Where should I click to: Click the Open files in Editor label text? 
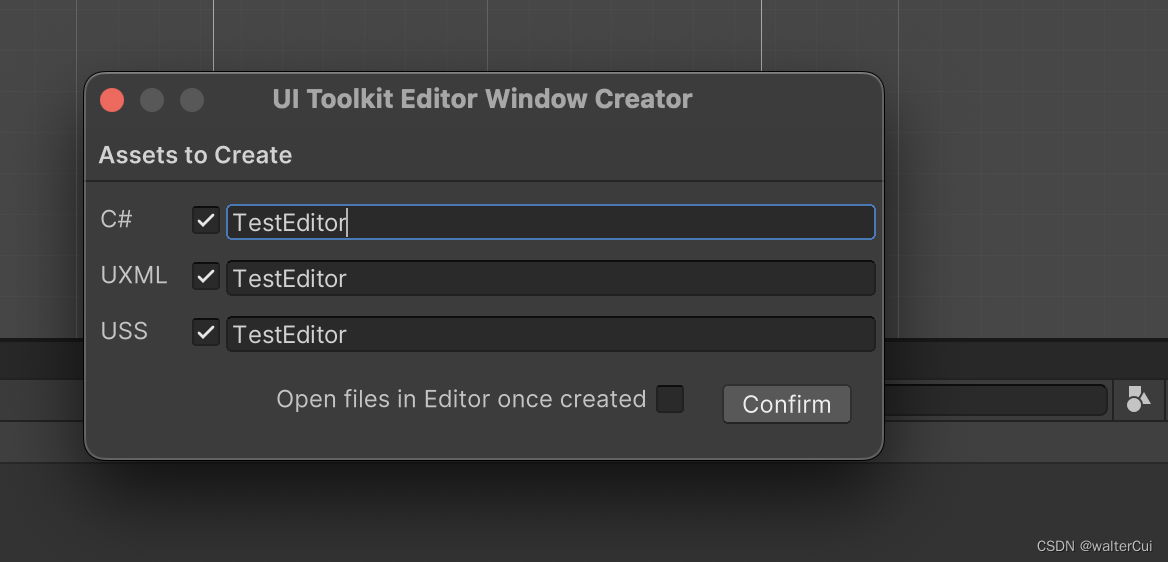coord(461,400)
